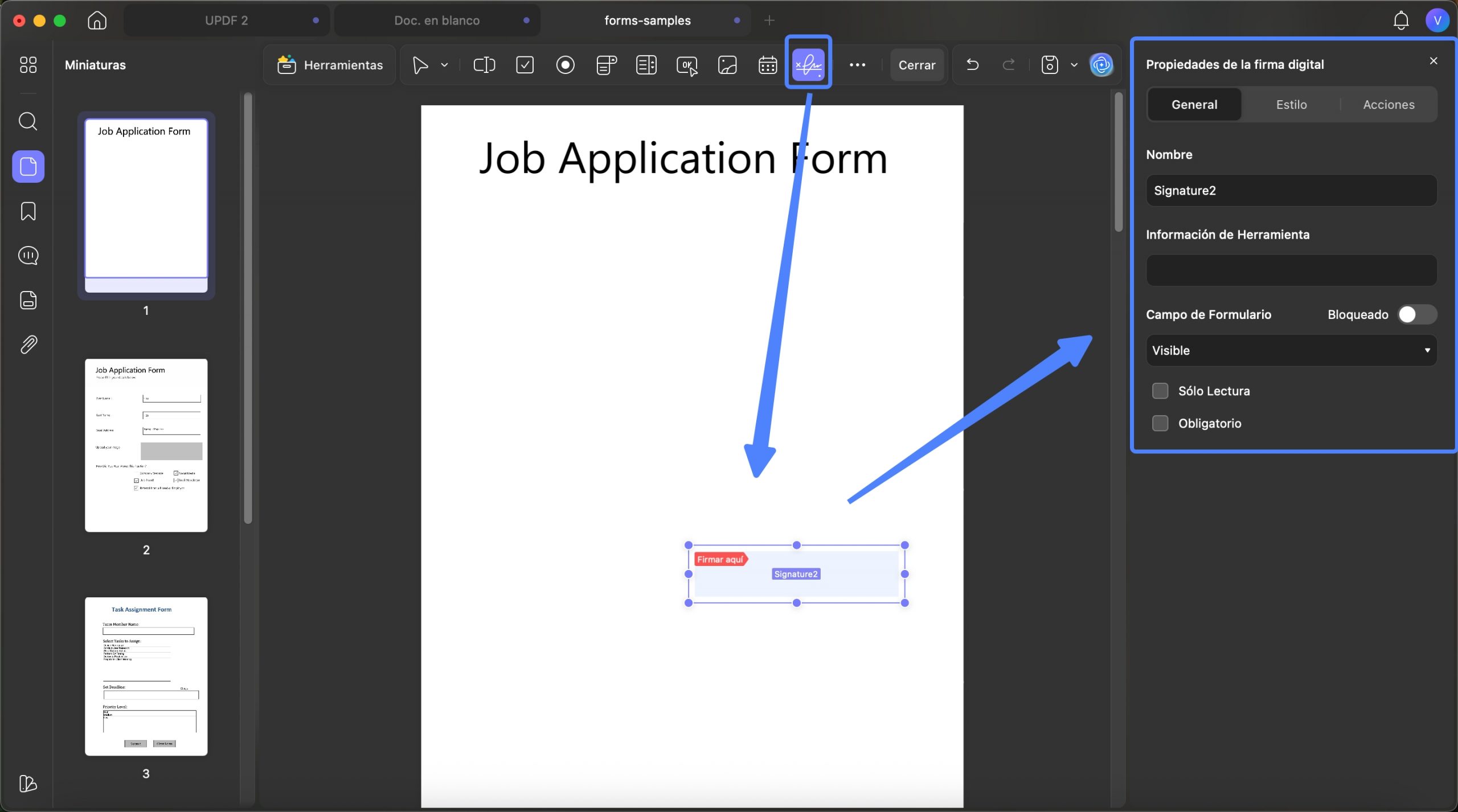Click the thumbnails panel scrollbar
The height and width of the screenshot is (812, 1458).
tap(248, 308)
